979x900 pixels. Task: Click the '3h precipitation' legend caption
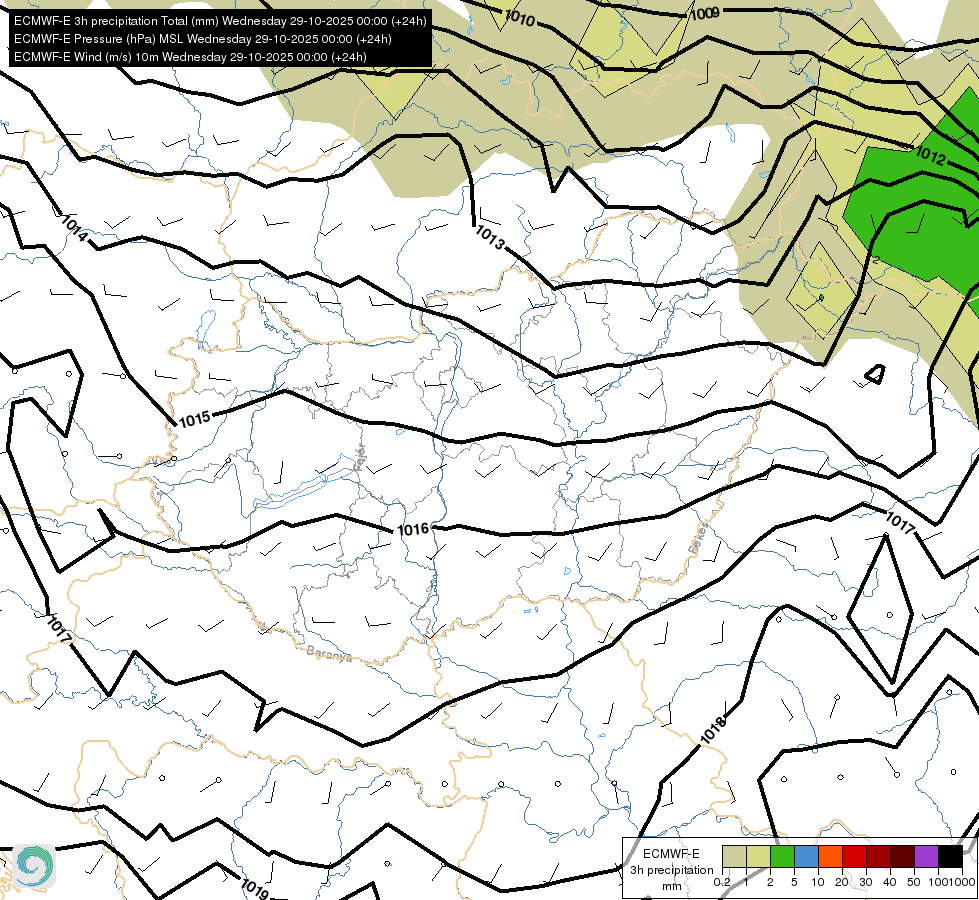[671, 870]
